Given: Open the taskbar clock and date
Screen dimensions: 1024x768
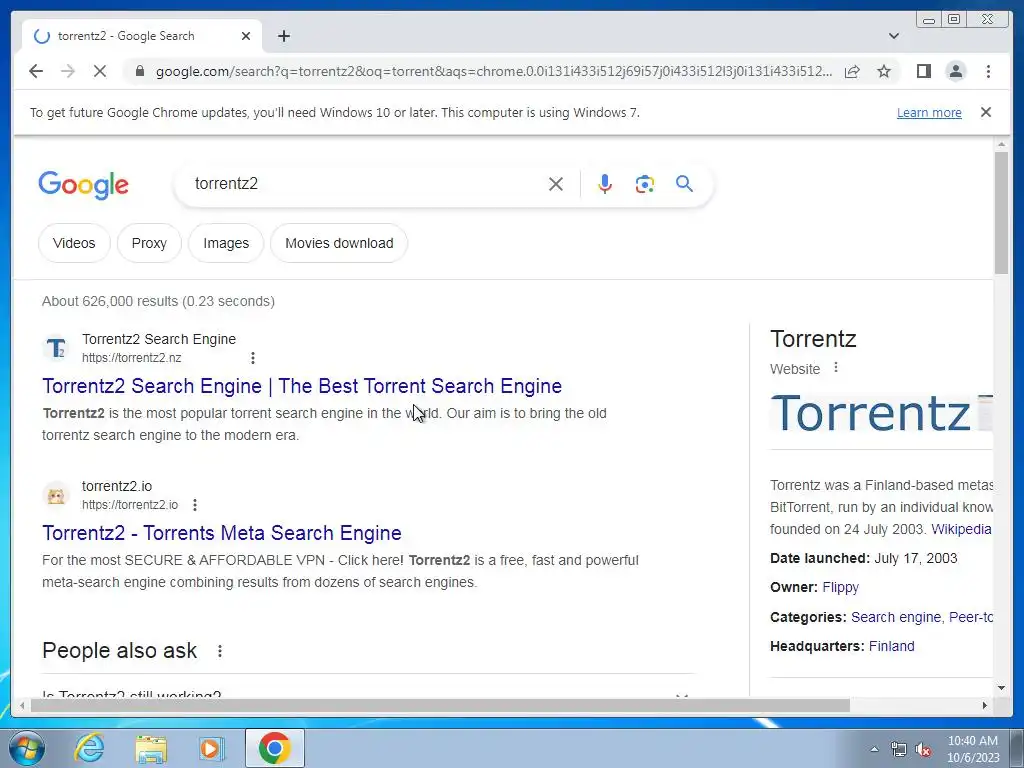Looking at the screenshot, I should (x=973, y=749).
